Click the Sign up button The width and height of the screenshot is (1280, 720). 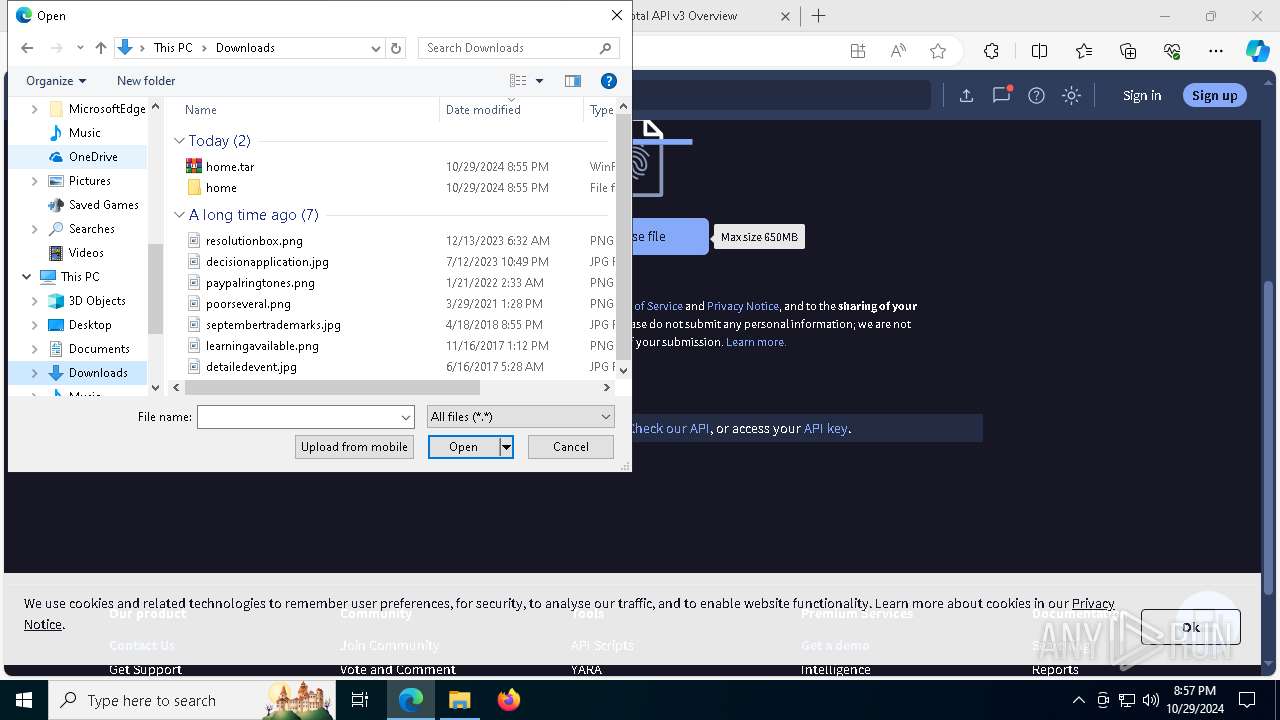[1214, 96]
